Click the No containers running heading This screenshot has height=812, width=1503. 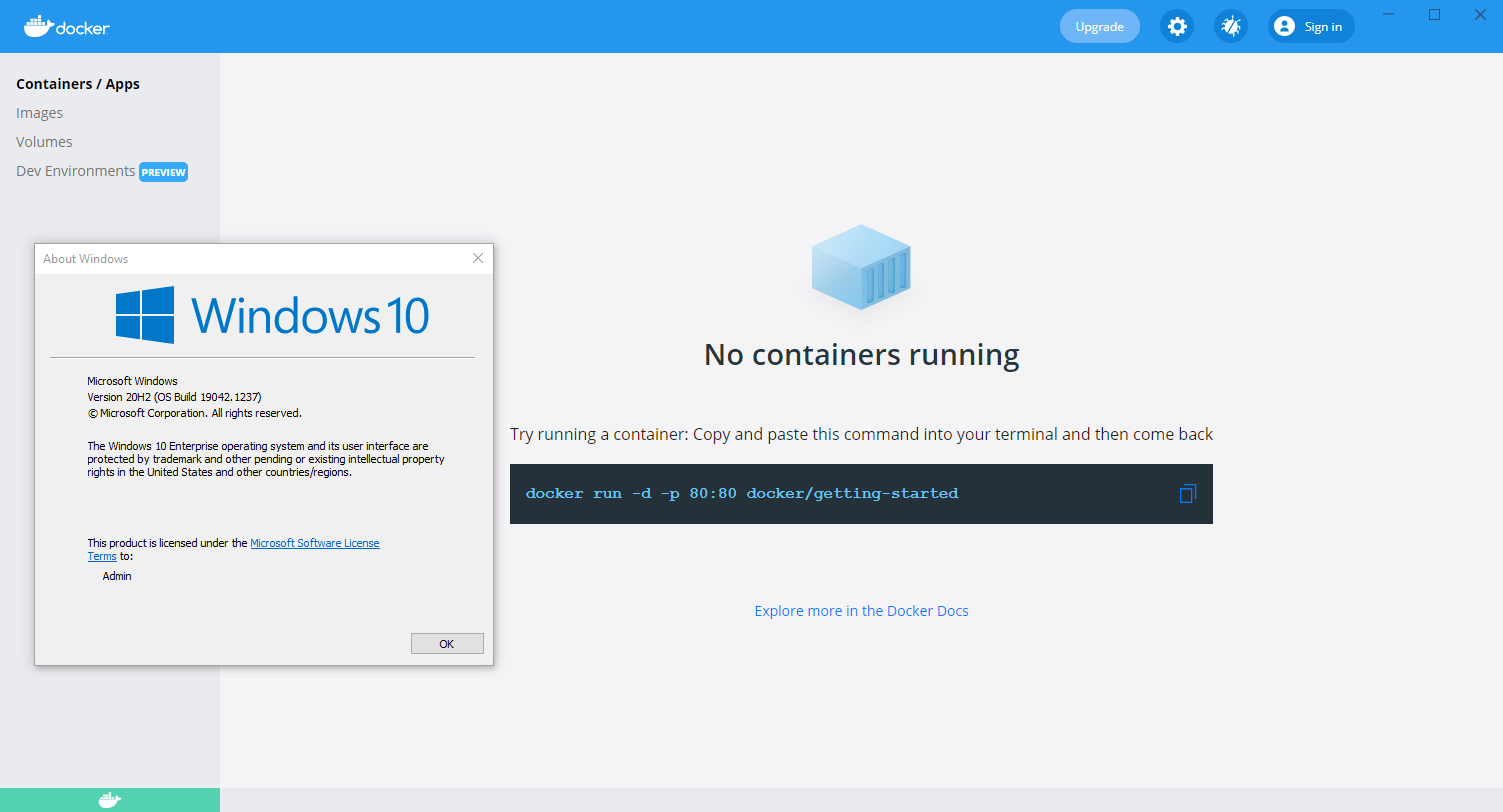tap(861, 354)
